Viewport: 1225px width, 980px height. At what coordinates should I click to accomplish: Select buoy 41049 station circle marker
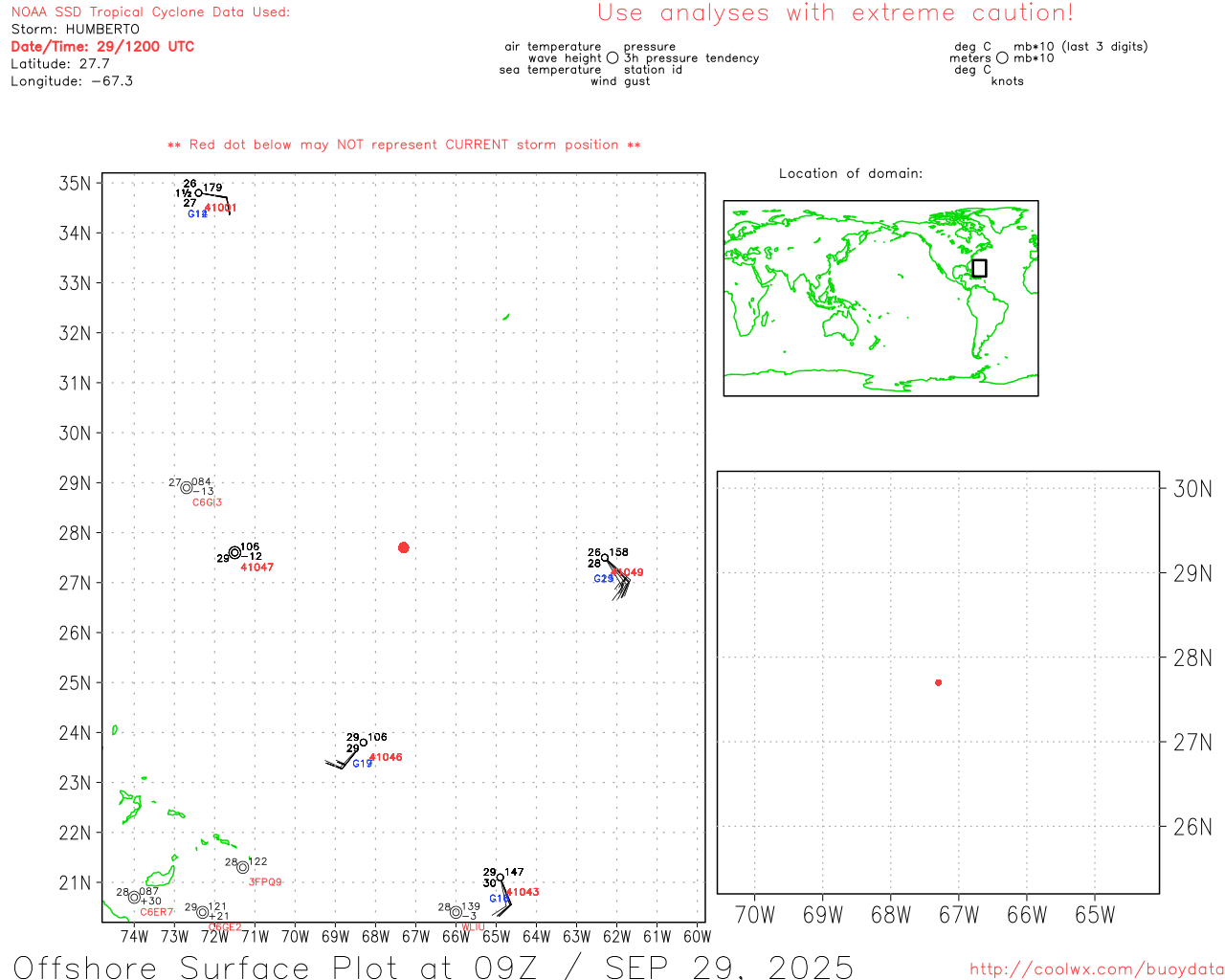coord(605,558)
